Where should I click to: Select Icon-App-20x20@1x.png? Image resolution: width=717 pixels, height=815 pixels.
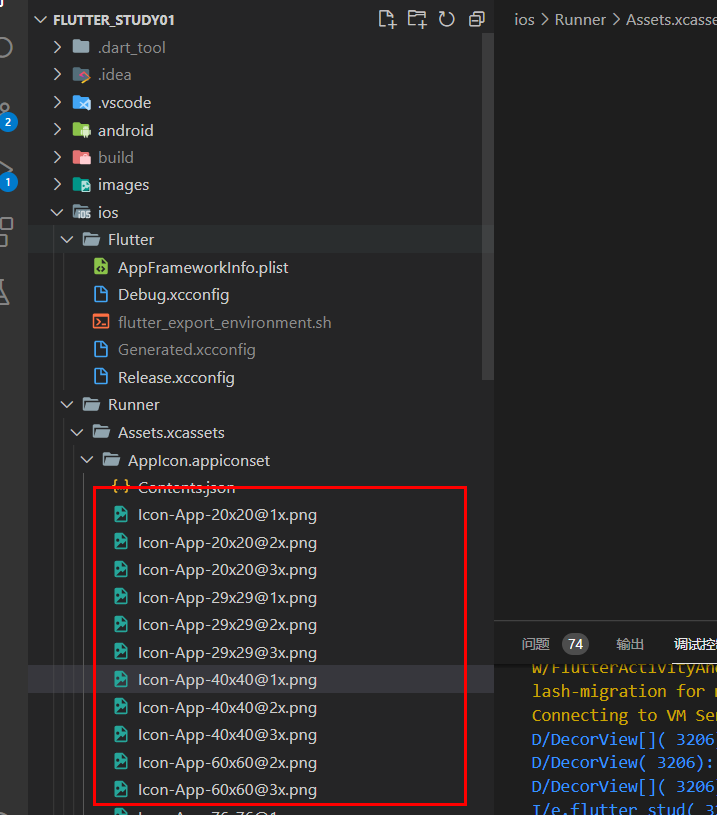(x=227, y=515)
